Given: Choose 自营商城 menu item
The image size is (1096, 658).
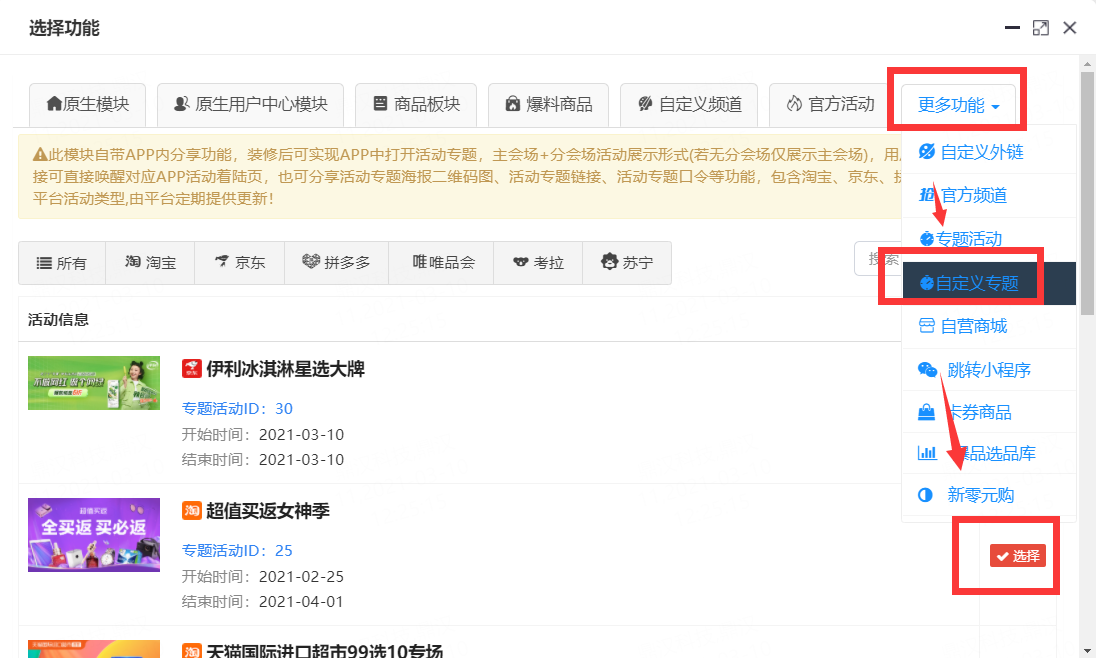Looking at the screenshot, I should tap(988, 327).
